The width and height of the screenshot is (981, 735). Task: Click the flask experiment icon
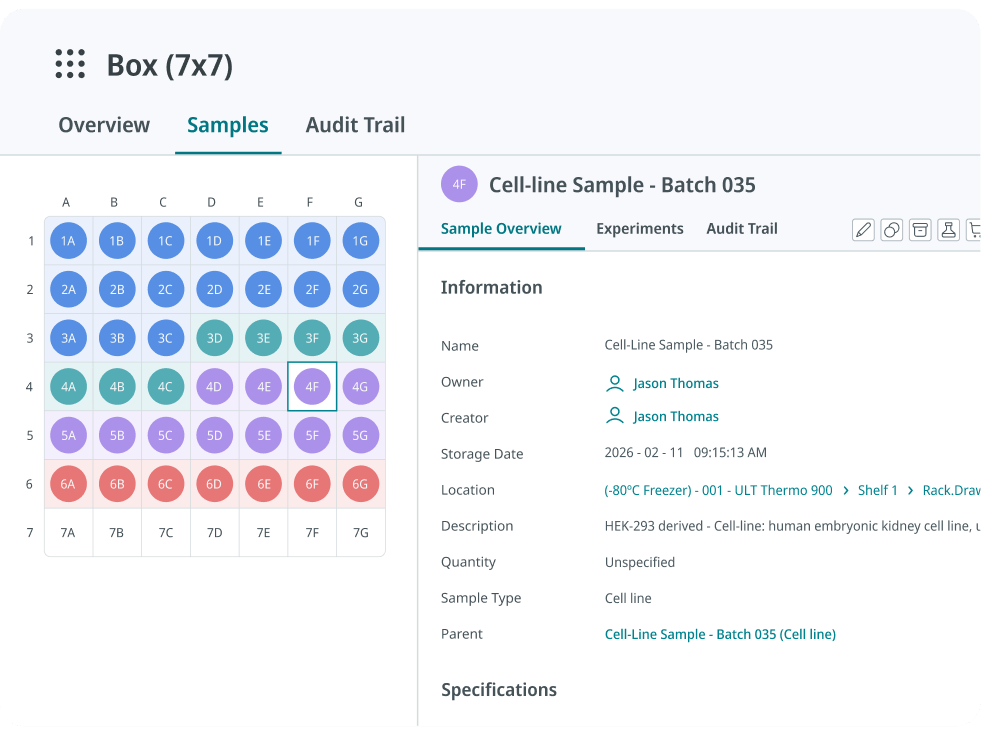(x=948, y=230)
